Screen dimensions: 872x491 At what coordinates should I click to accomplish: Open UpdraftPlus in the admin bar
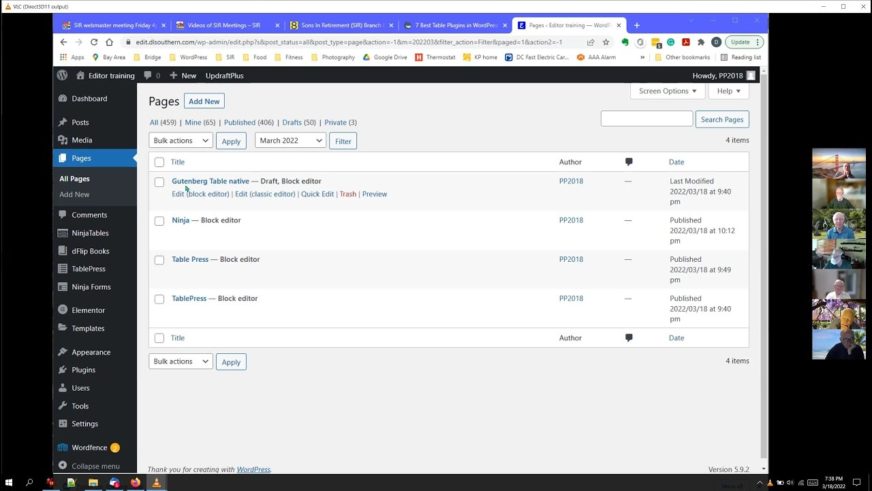click(x=224, y=75)
